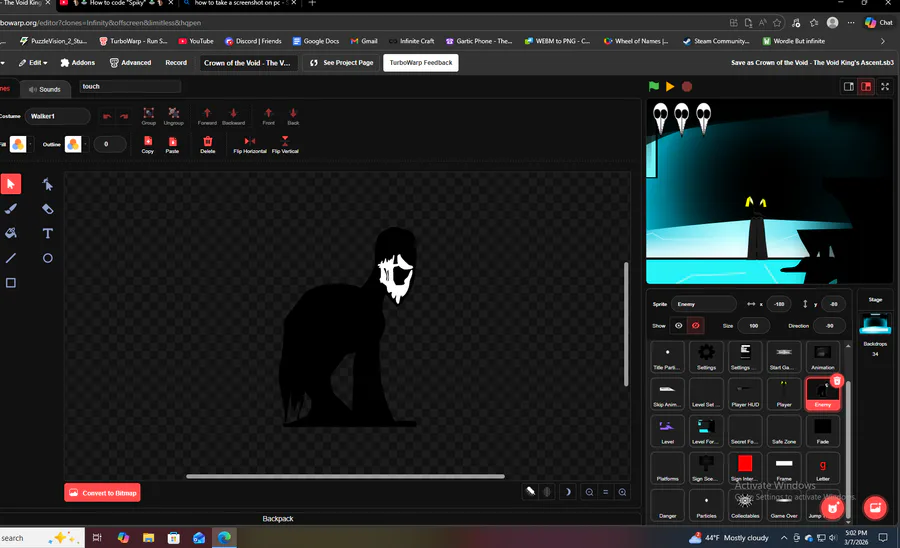The width and height of the screenshot is (900, 548).
Task: Switch to small stage layout
Action: click(x=848, y=87)
